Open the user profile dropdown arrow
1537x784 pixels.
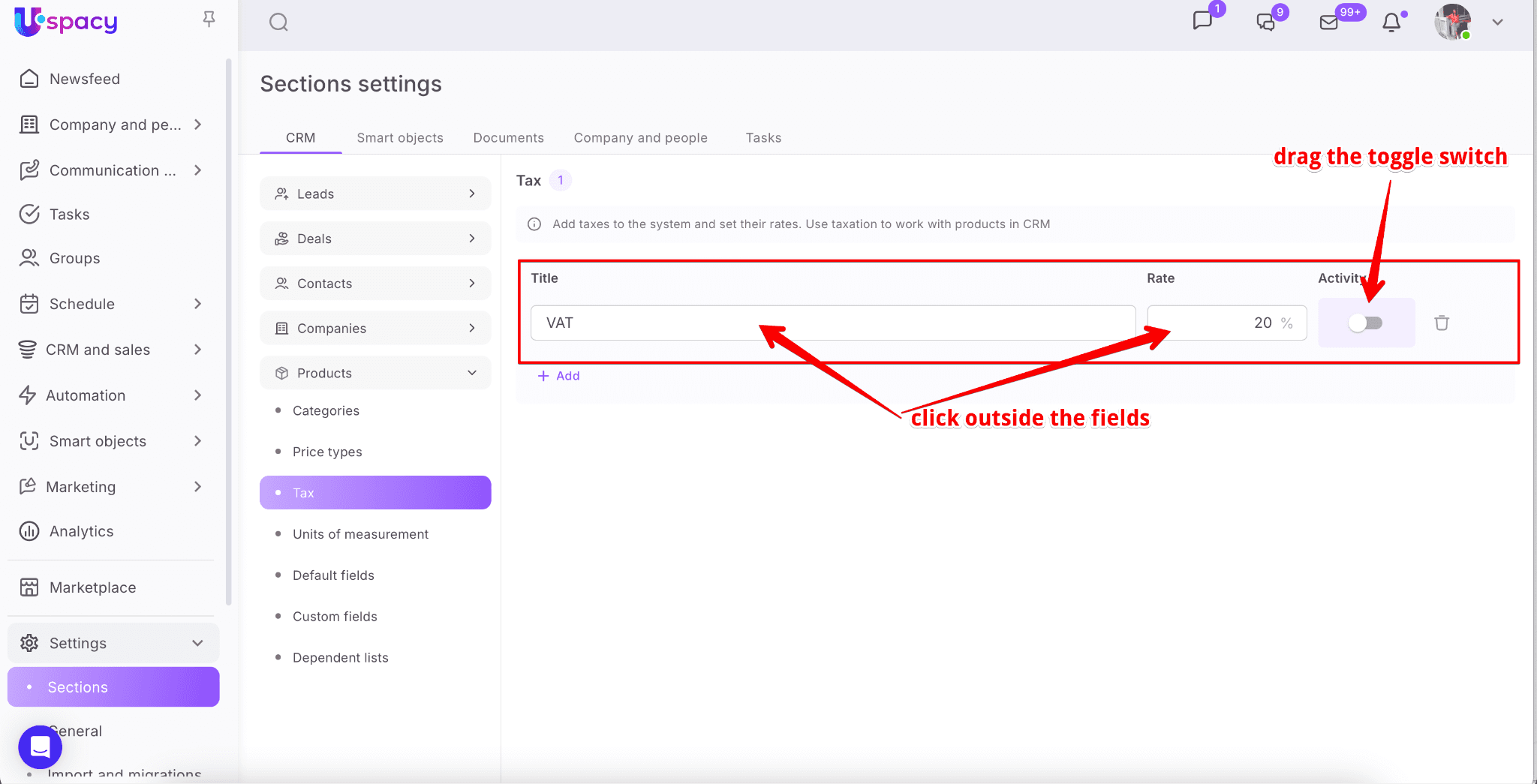tap(1497, 23)
